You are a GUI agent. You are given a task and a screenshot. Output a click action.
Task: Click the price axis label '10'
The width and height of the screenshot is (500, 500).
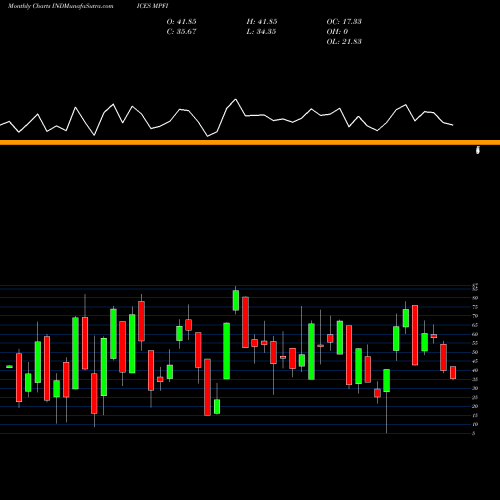coord(475,424)
